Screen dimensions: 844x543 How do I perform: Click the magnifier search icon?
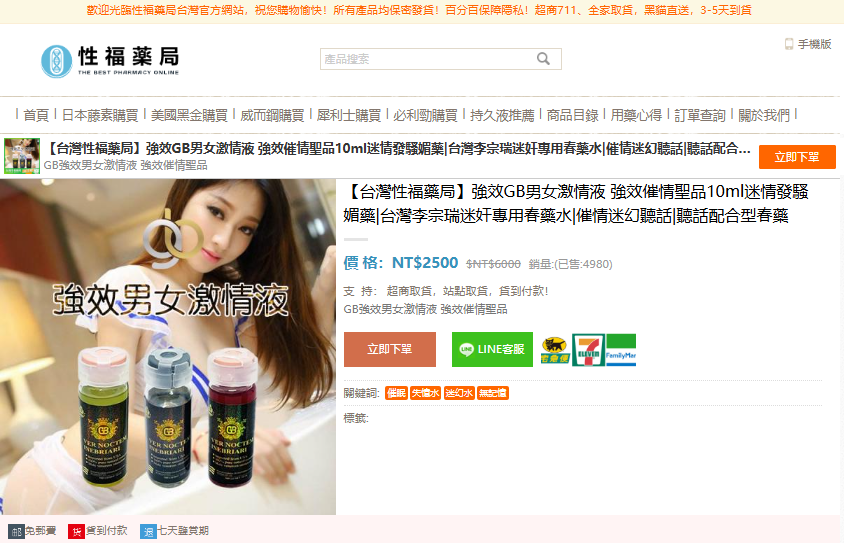tap(543, 59)
